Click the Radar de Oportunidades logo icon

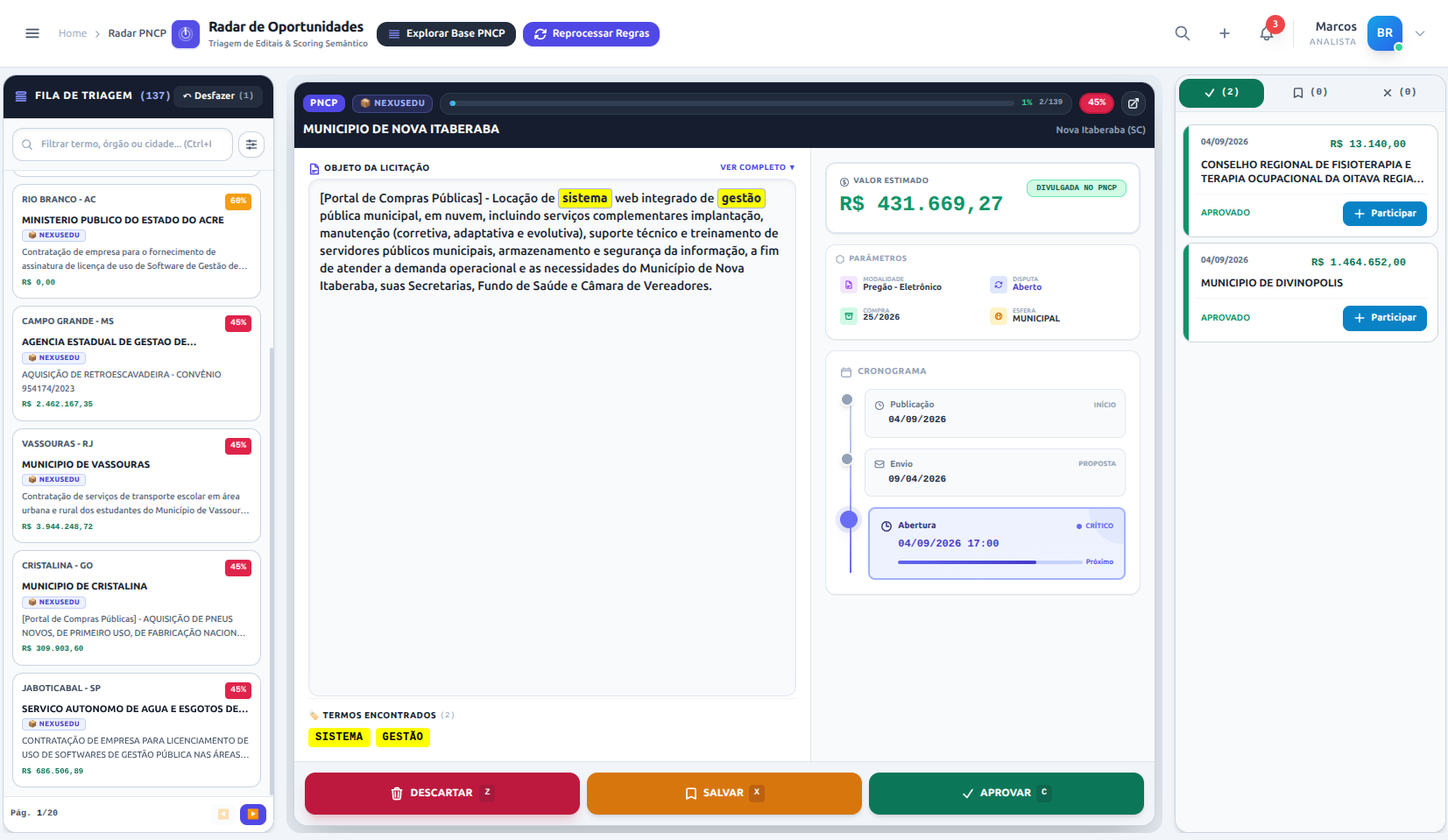point(185,34)
